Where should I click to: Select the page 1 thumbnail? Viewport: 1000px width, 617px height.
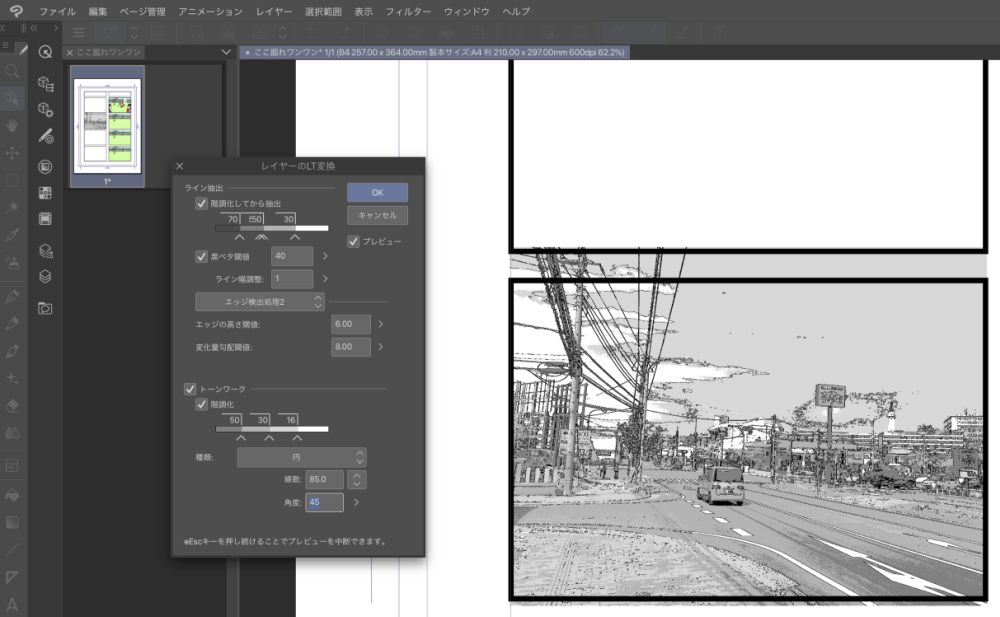[x=108, y=126]
